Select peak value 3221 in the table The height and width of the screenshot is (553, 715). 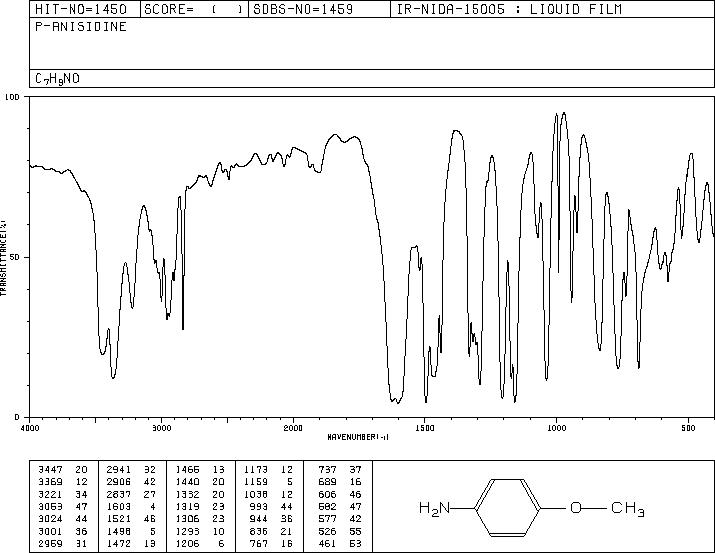(x=51, y=494)
